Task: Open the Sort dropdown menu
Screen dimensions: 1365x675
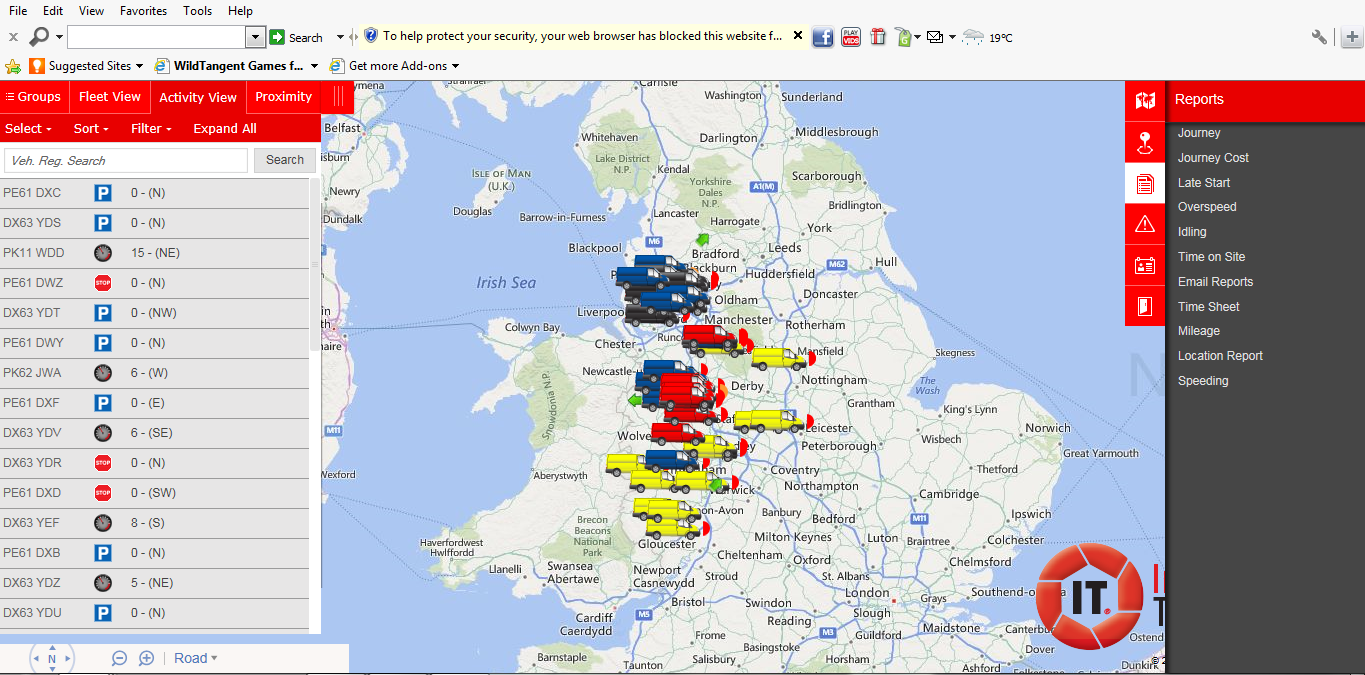Action: click(x=91, y=129)
